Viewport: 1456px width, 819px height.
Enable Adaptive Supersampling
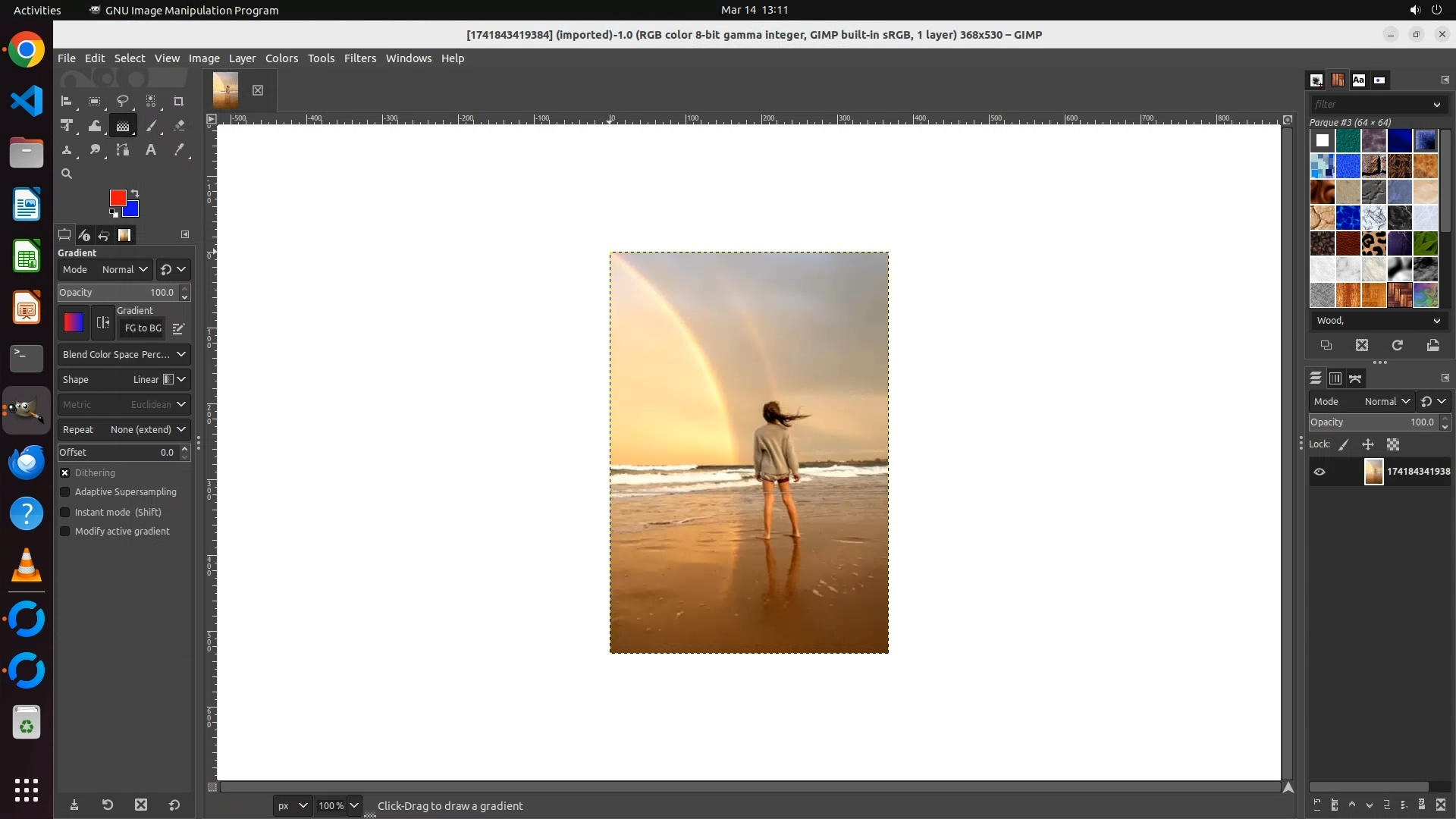(65, 492)
